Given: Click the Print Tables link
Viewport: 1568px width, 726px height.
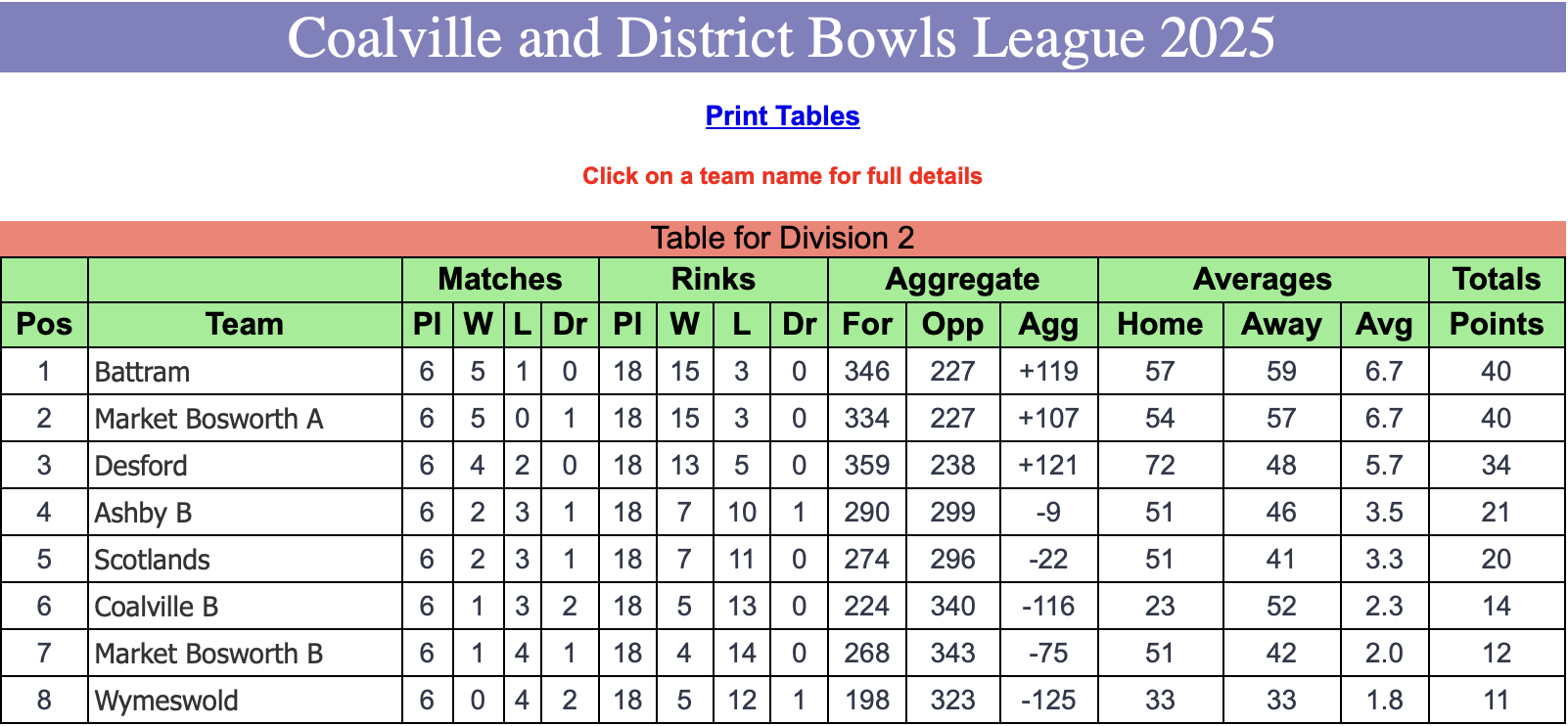Looking at the screenshot, I should (782, 116).
